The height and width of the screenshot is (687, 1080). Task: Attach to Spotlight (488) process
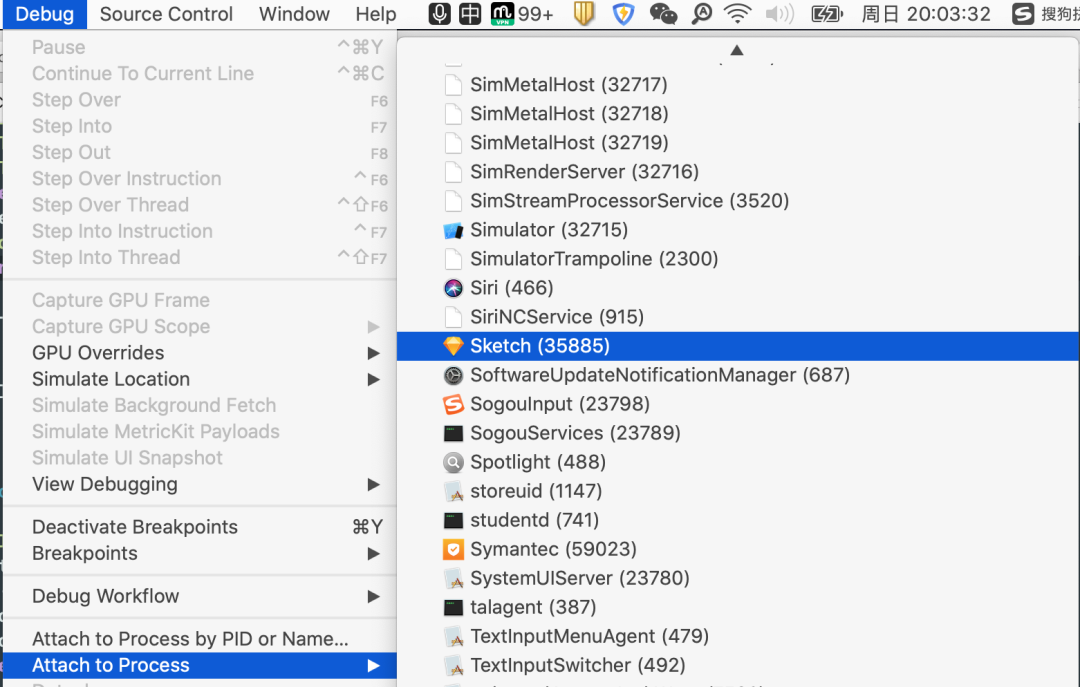(x=738, y=462)
